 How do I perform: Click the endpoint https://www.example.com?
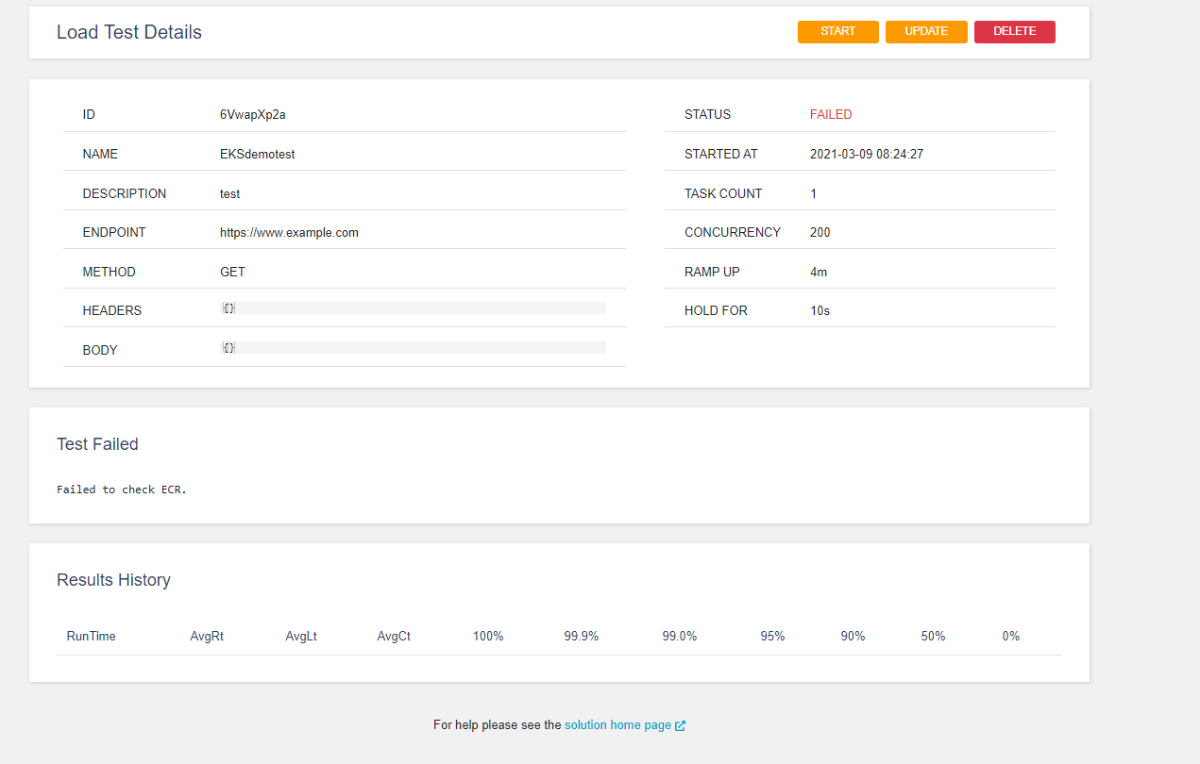pyautogui.click(x=289, y=233)
